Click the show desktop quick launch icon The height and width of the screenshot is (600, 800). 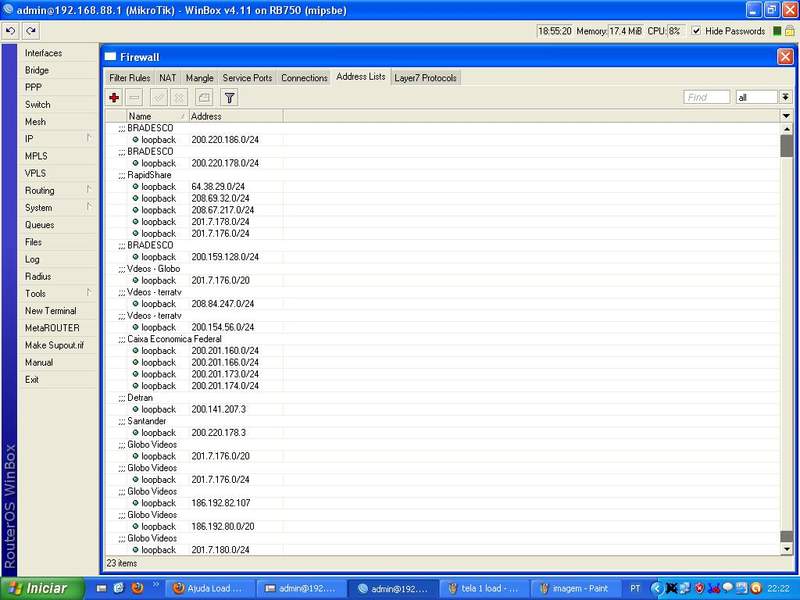[102, 588]
